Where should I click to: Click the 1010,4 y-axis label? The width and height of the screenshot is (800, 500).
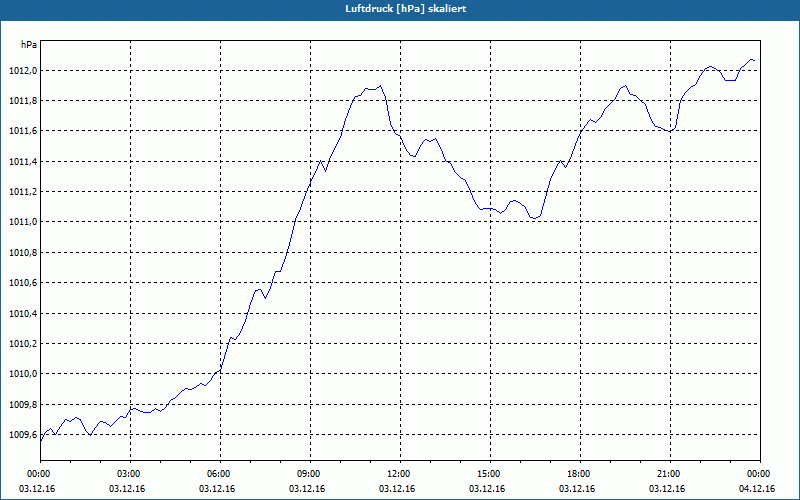tap(23, 313)
